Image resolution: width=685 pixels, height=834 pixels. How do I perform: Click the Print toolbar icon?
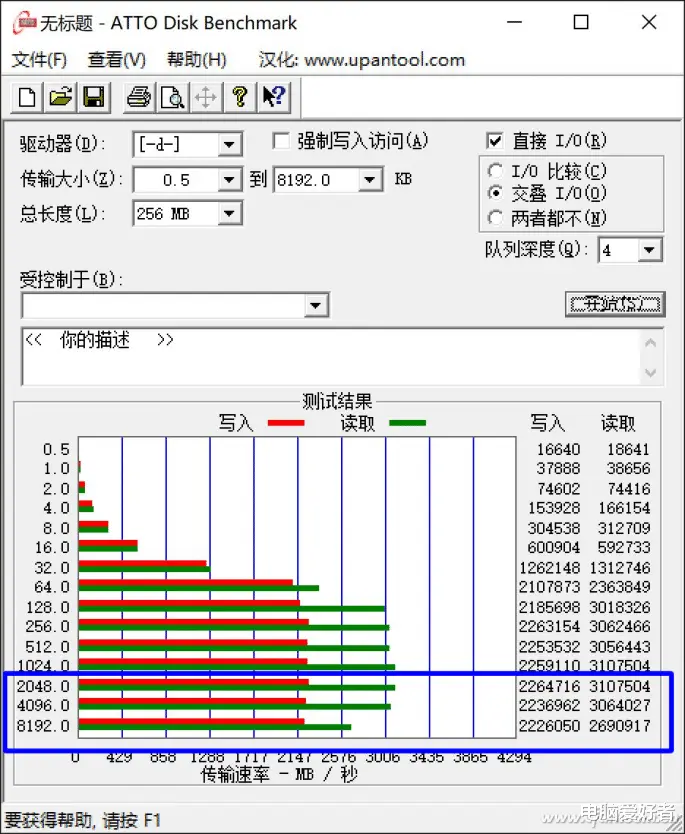click(139, 97)
